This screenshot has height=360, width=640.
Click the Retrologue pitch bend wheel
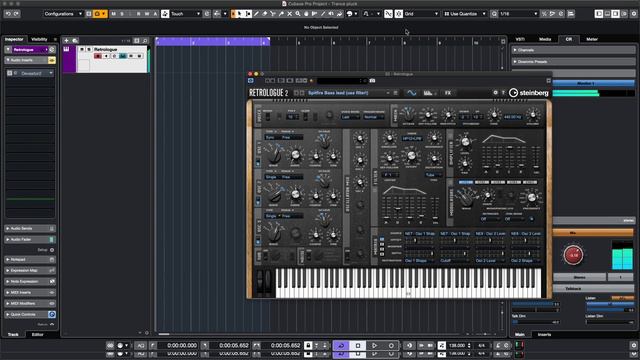260,282
